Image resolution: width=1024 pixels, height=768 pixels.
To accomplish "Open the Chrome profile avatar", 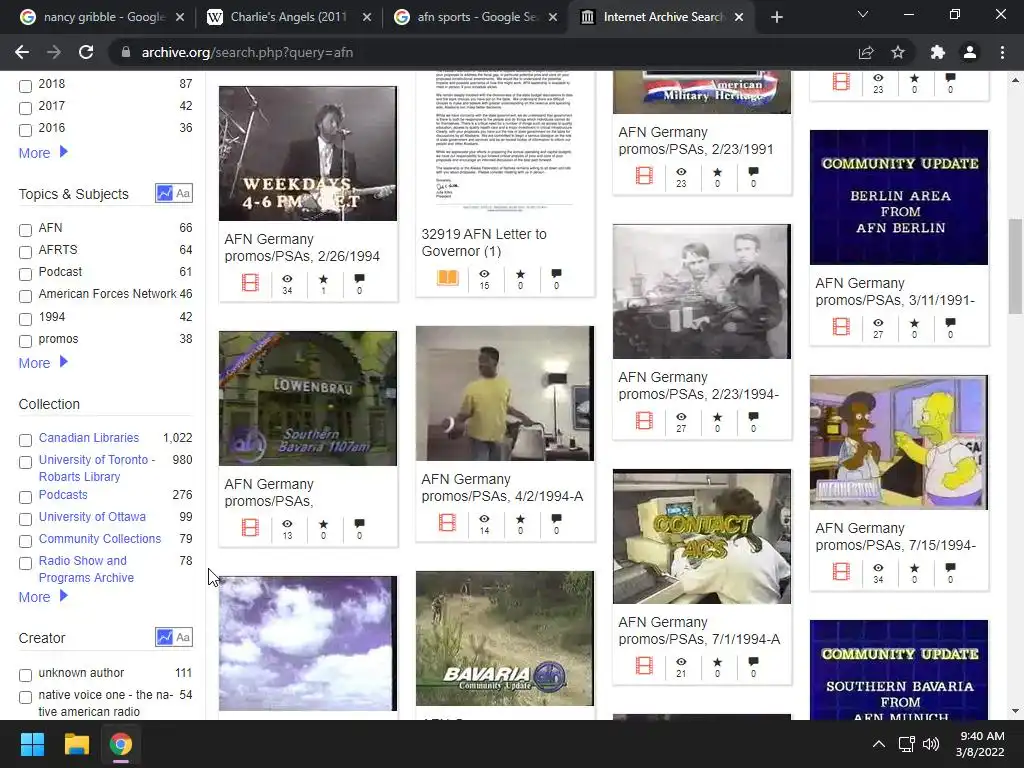I will pyautogui.click(x=970, y=52).
